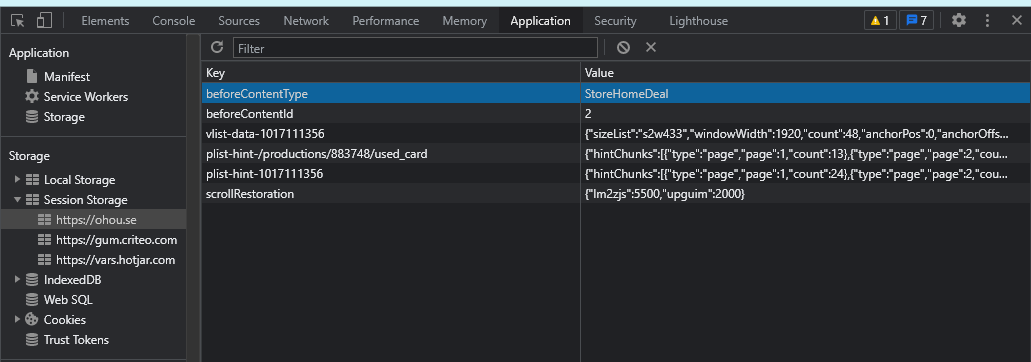Switch to the Network tab
Image resolution: width=1031 pixels, height=362 pixels.
click(306, 21)
